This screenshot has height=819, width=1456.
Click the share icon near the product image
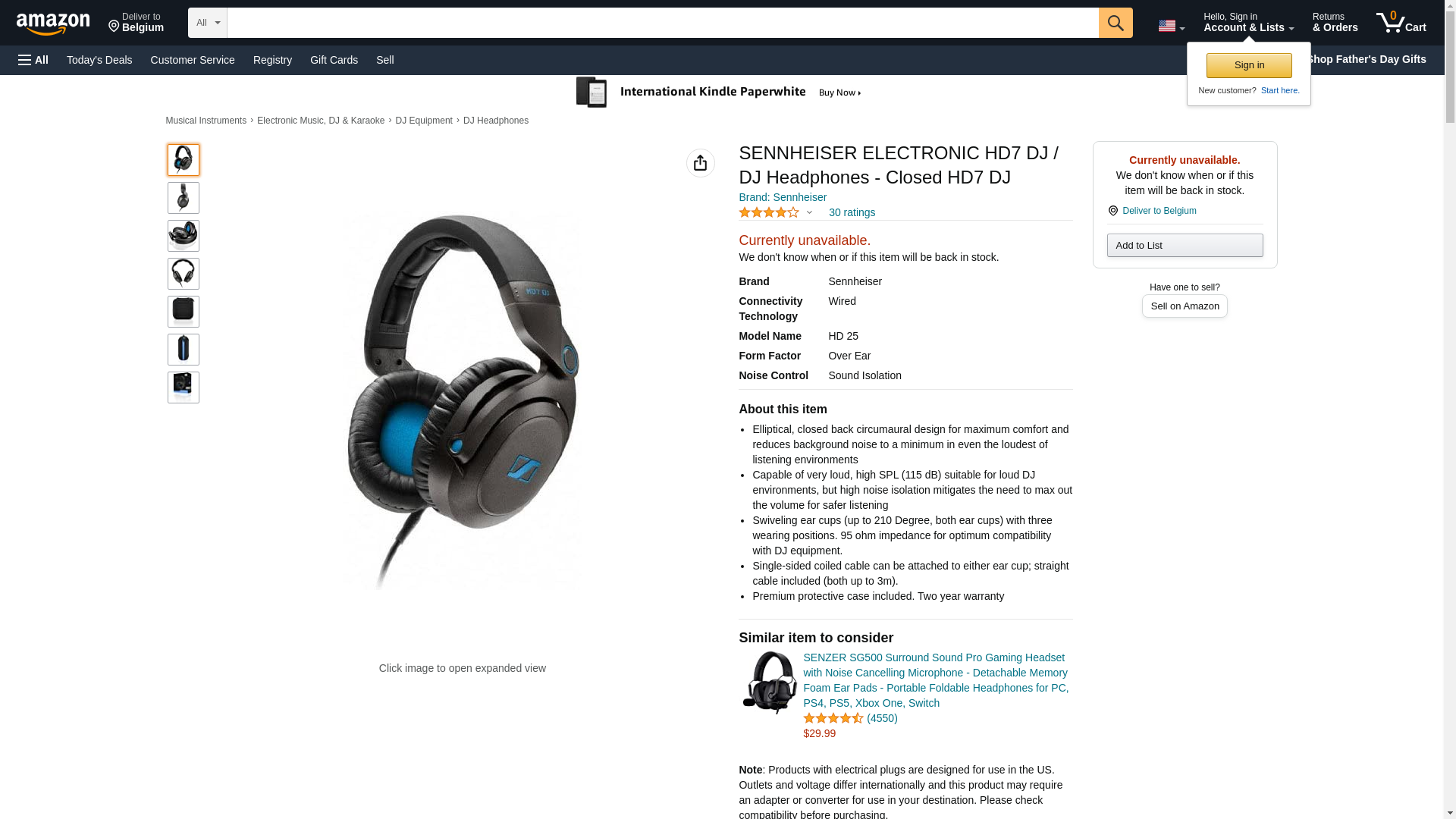click(x=700, y=163)
